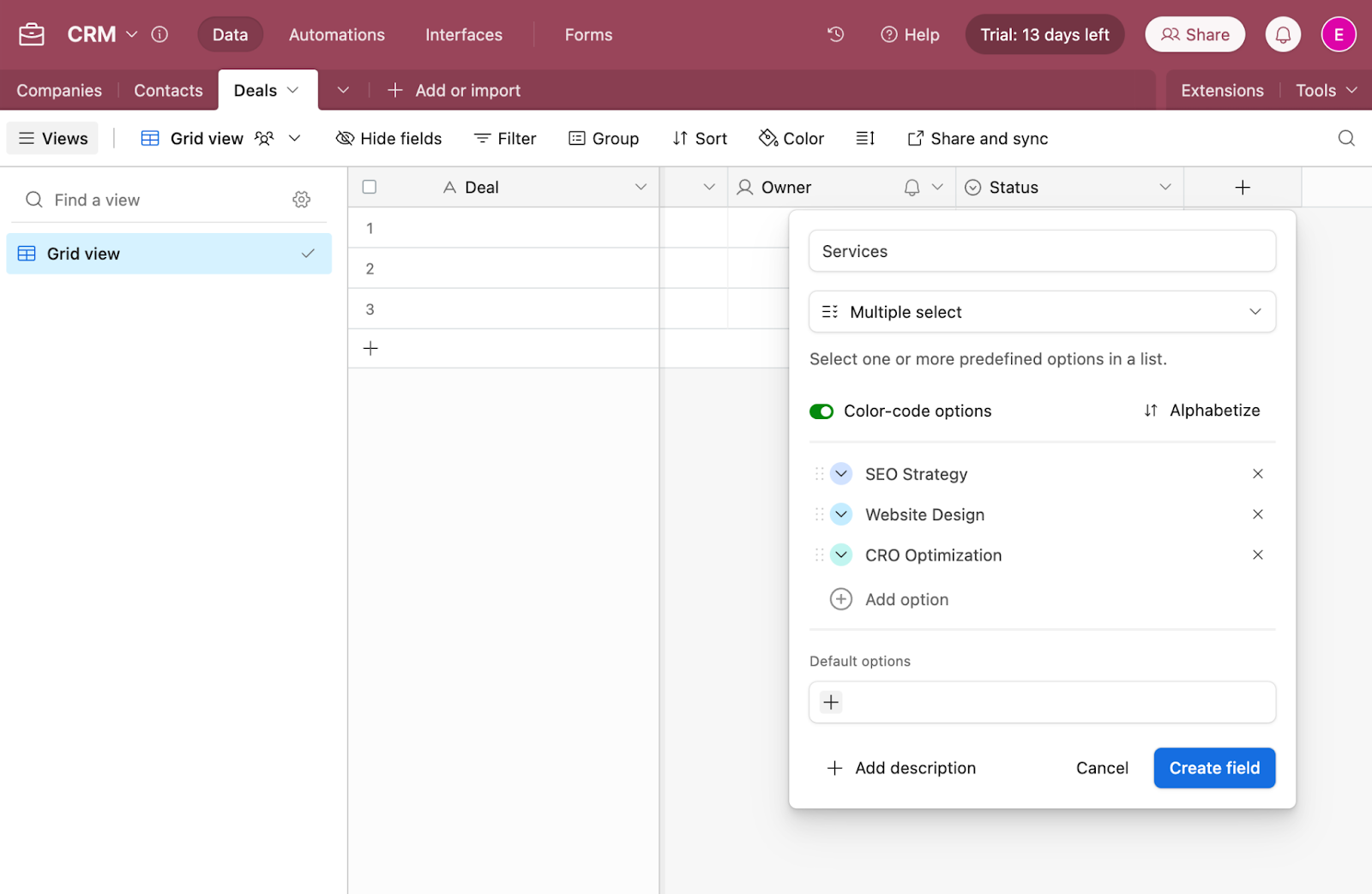Remove the SEO Strategy option
Viewport: 1372px width, 894px height.
coord(1258,473)
